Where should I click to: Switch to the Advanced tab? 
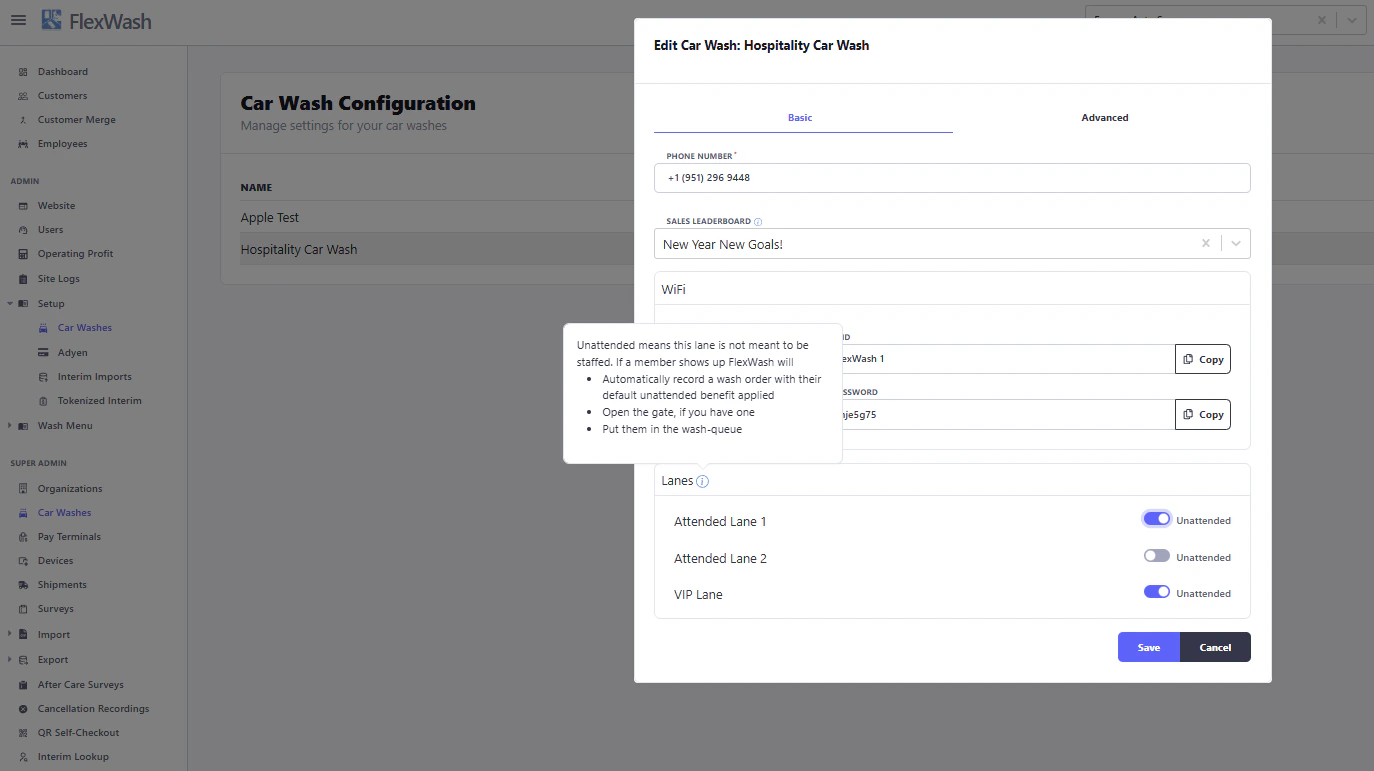point(1104,118)
